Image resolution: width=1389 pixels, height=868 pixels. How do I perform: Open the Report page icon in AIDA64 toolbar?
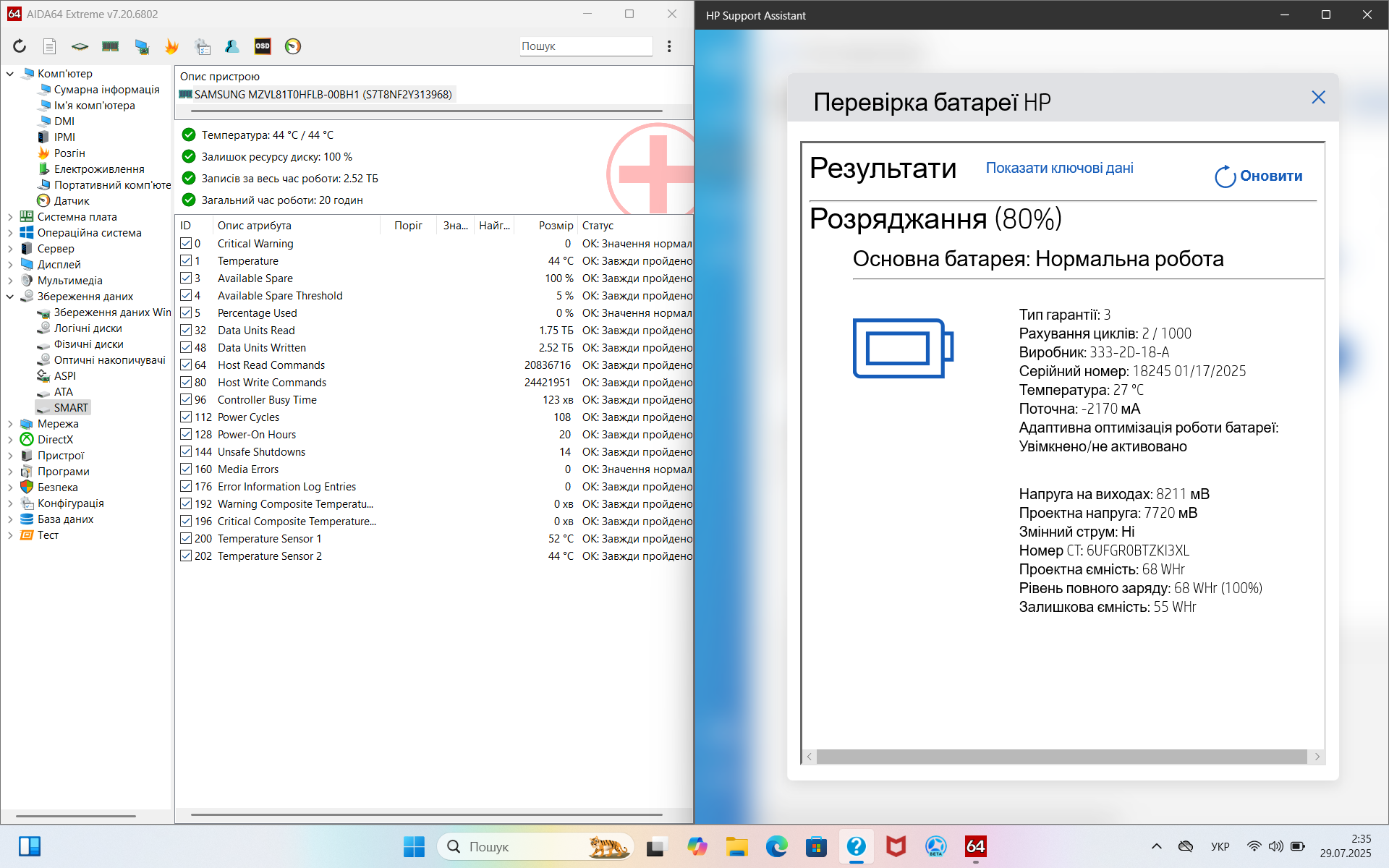click(49, 46)
